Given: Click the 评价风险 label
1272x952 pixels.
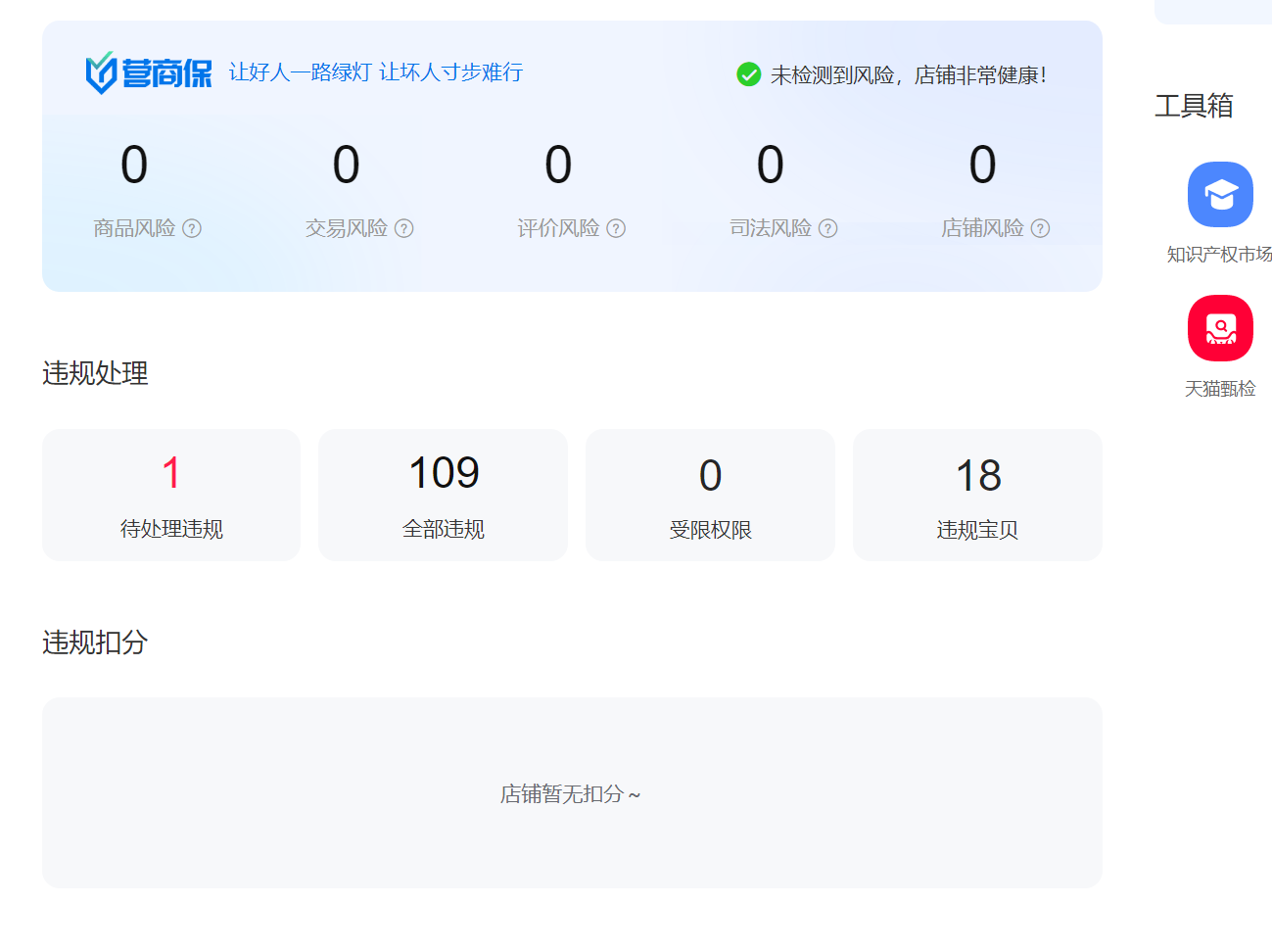Looking at the screenshot, I should tap(558, 228).
